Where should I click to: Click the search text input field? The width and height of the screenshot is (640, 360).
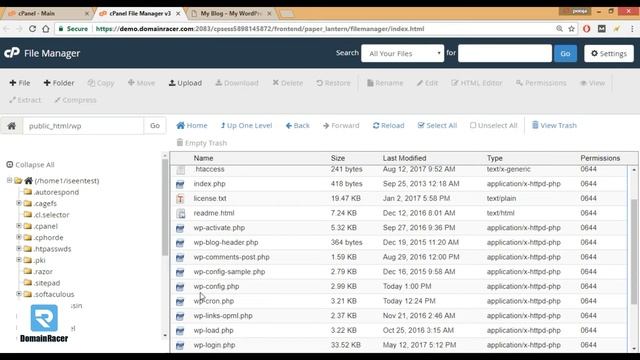(505, 53)
